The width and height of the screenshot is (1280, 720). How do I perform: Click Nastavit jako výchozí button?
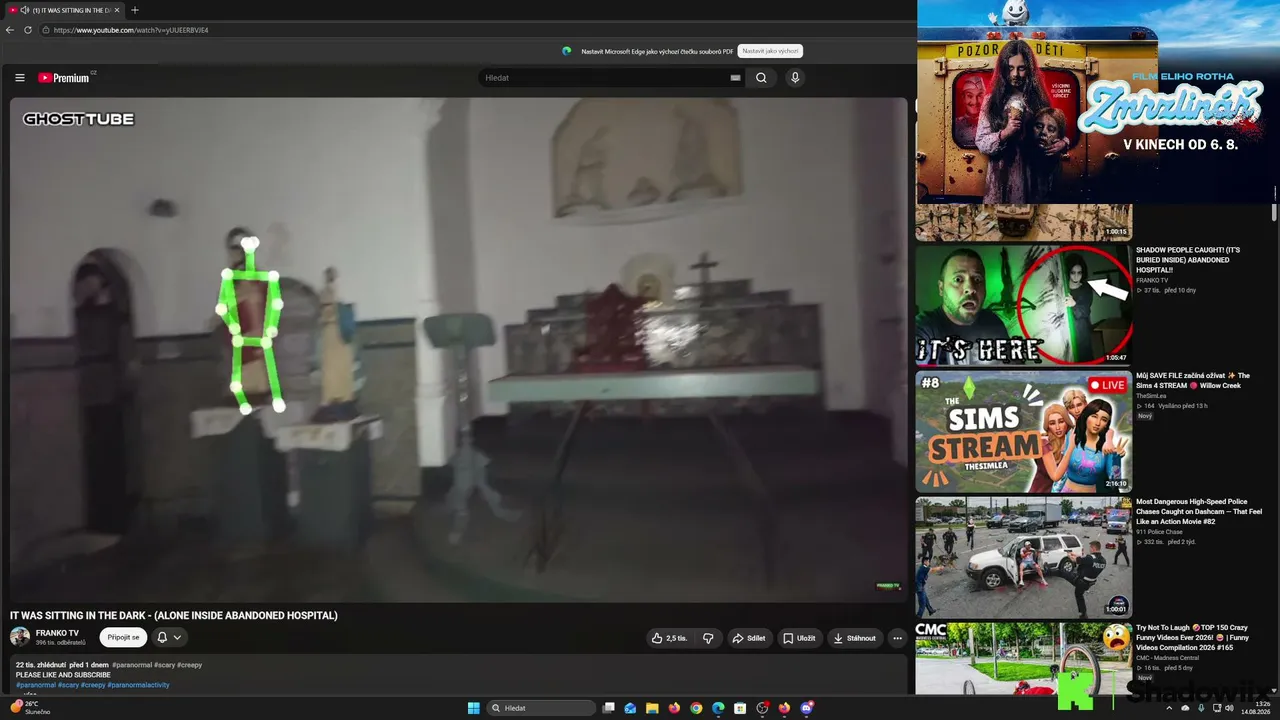point(770,51)
